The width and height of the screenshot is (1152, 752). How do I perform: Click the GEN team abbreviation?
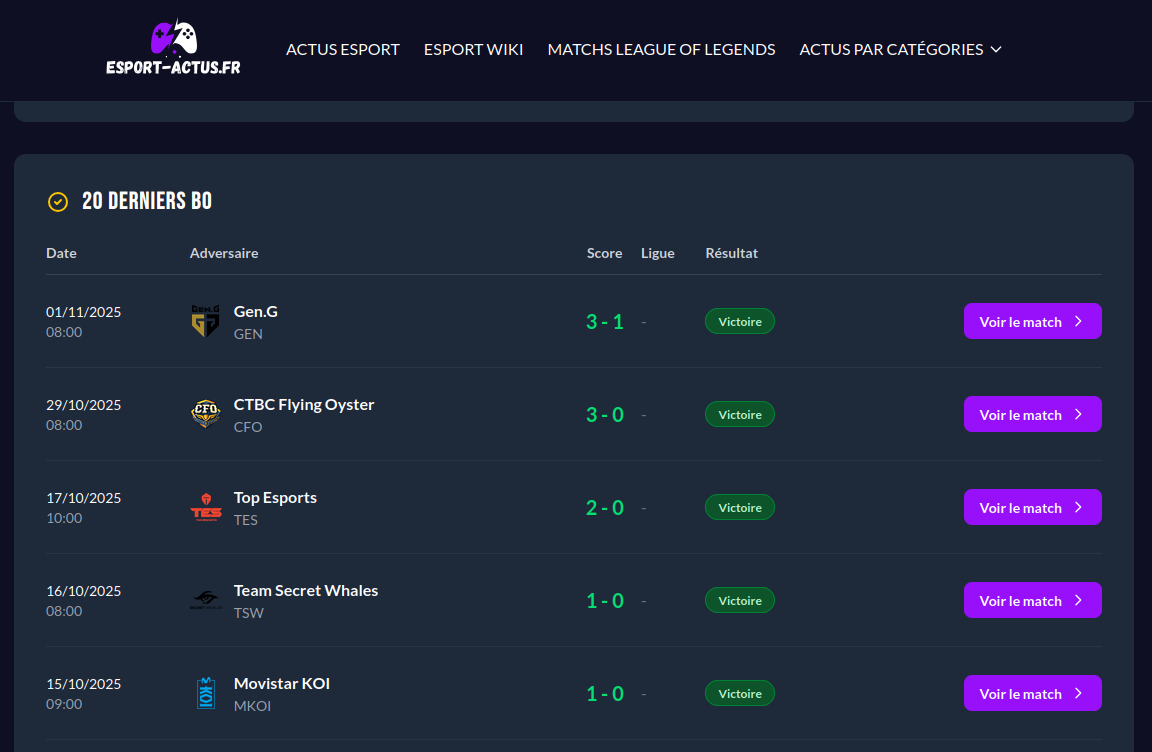click(248, 333)
